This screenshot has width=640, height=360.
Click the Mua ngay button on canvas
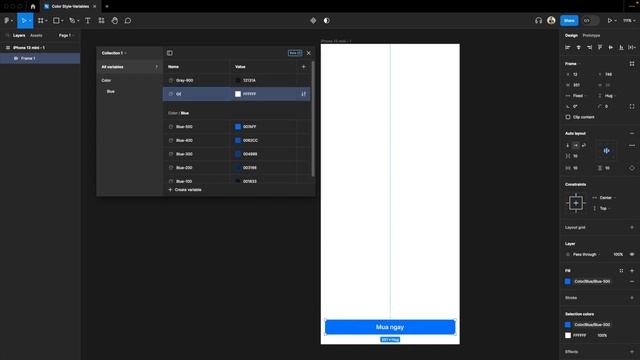point(390,327)
